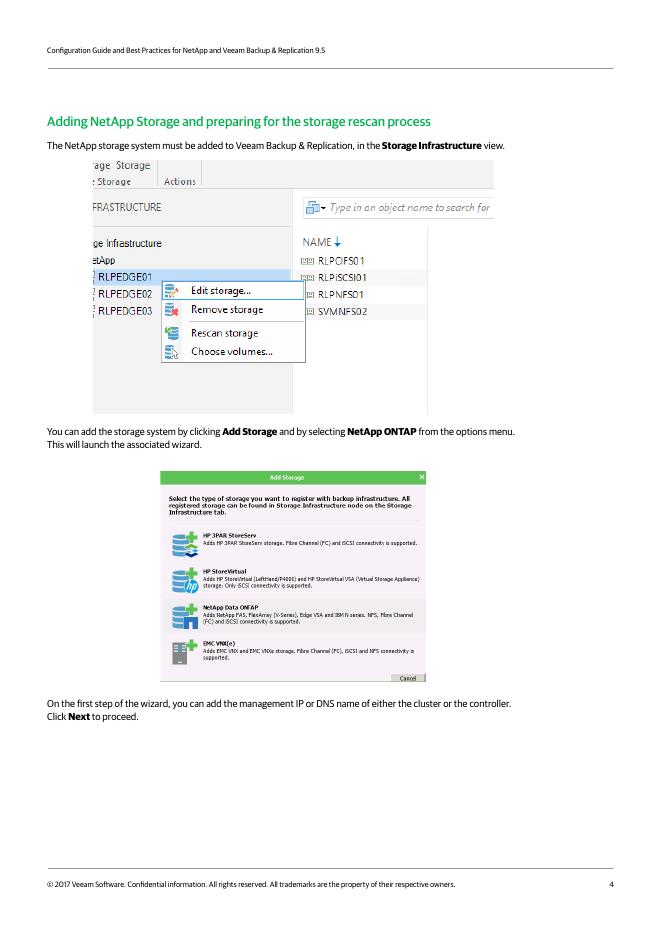
Task: Select HP StoreVirtual option
Action: coord(293,580)
